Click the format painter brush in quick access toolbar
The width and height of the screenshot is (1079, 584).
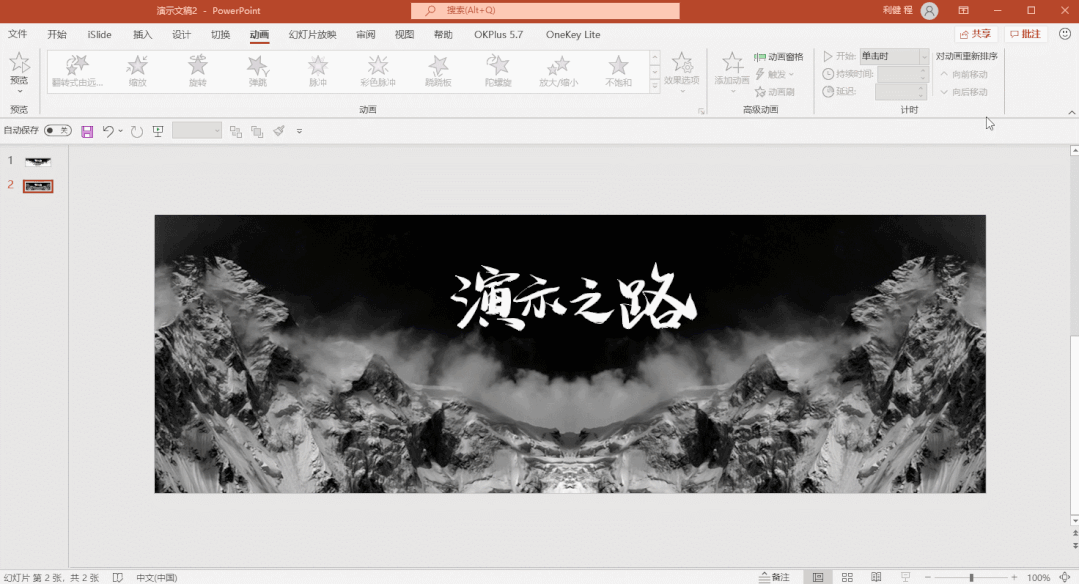279,131
